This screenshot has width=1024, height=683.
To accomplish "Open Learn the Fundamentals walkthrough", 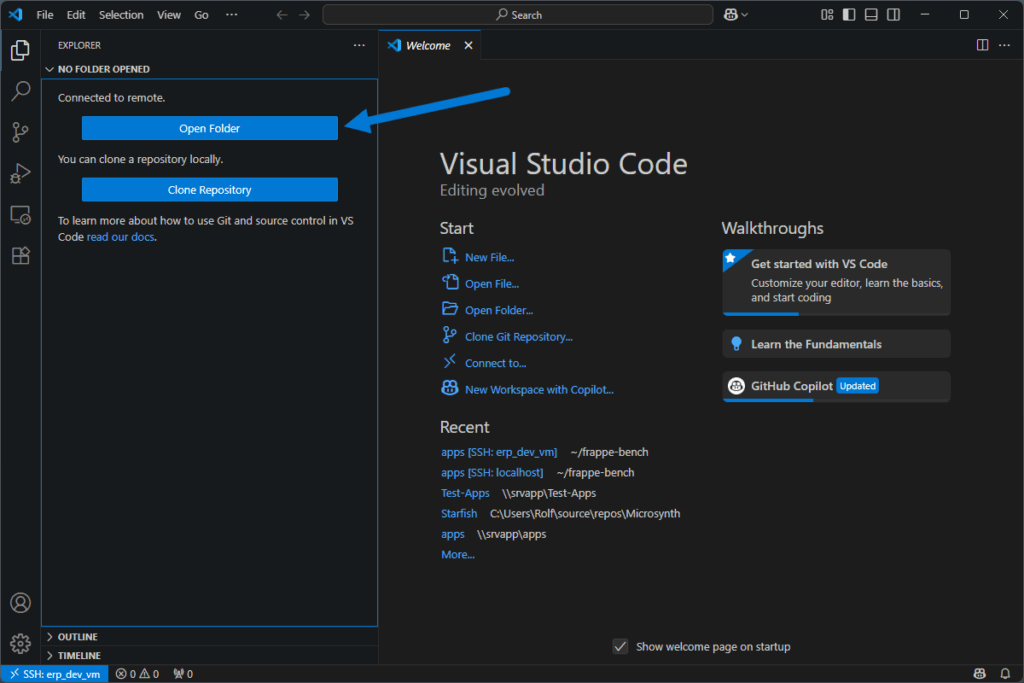I will pyautogui.click(x=836, y=344).
